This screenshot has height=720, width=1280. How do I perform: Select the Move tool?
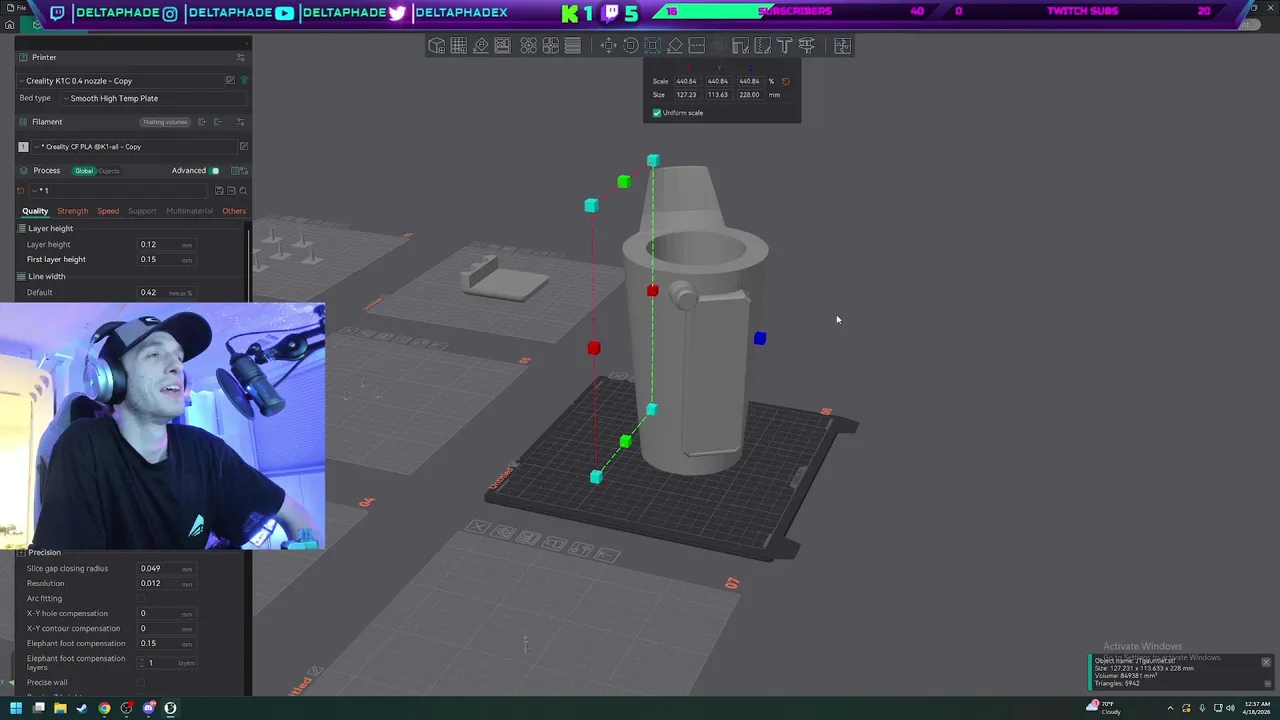(608, 46)
